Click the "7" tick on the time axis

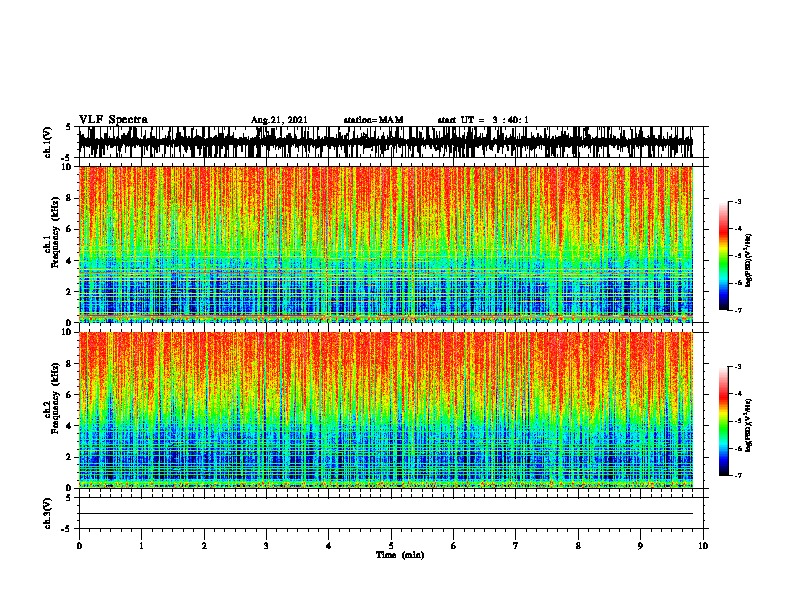pyautogui.click(x=516, y=546)
